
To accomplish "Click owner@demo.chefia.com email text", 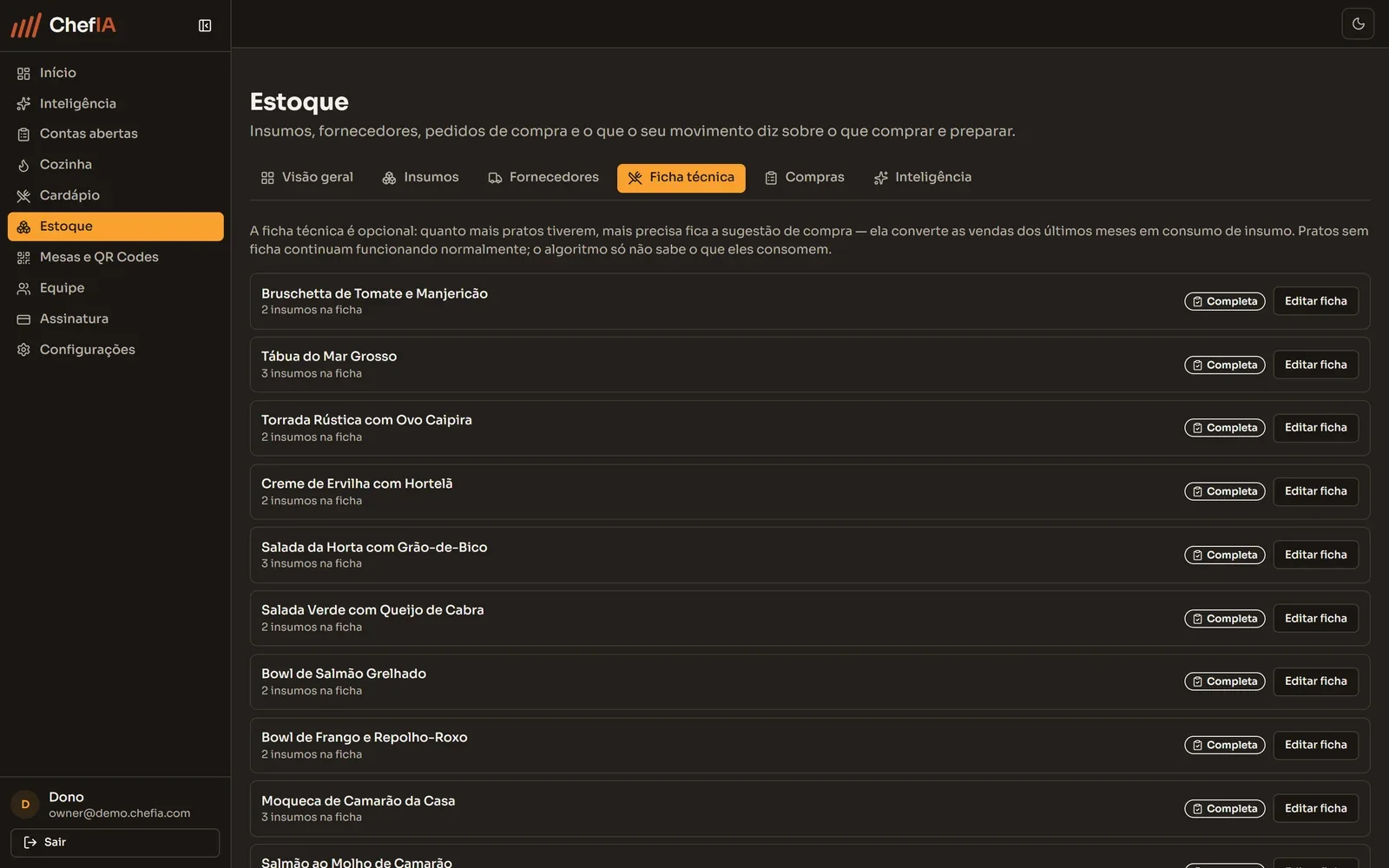I will coord(120,813).
